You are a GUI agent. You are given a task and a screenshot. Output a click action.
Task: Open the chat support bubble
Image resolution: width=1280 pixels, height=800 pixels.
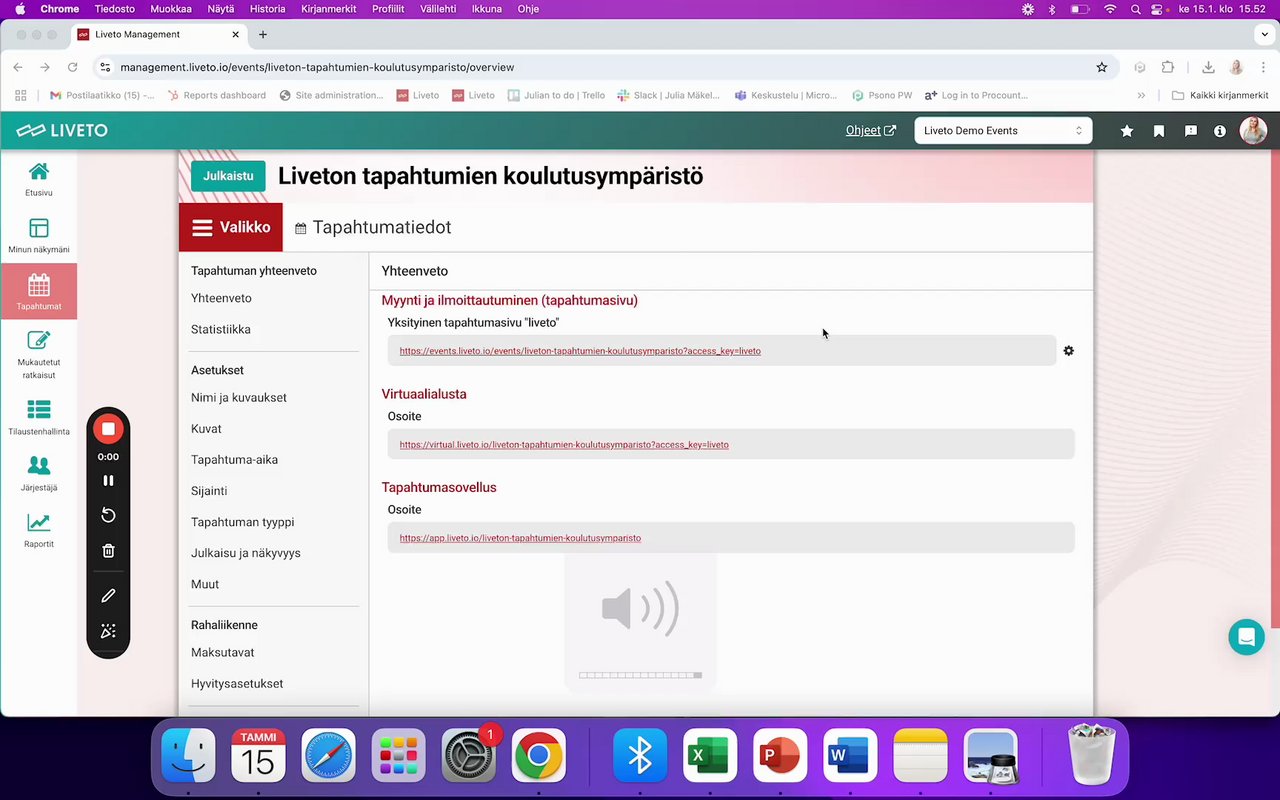[x=1246, y=637]
